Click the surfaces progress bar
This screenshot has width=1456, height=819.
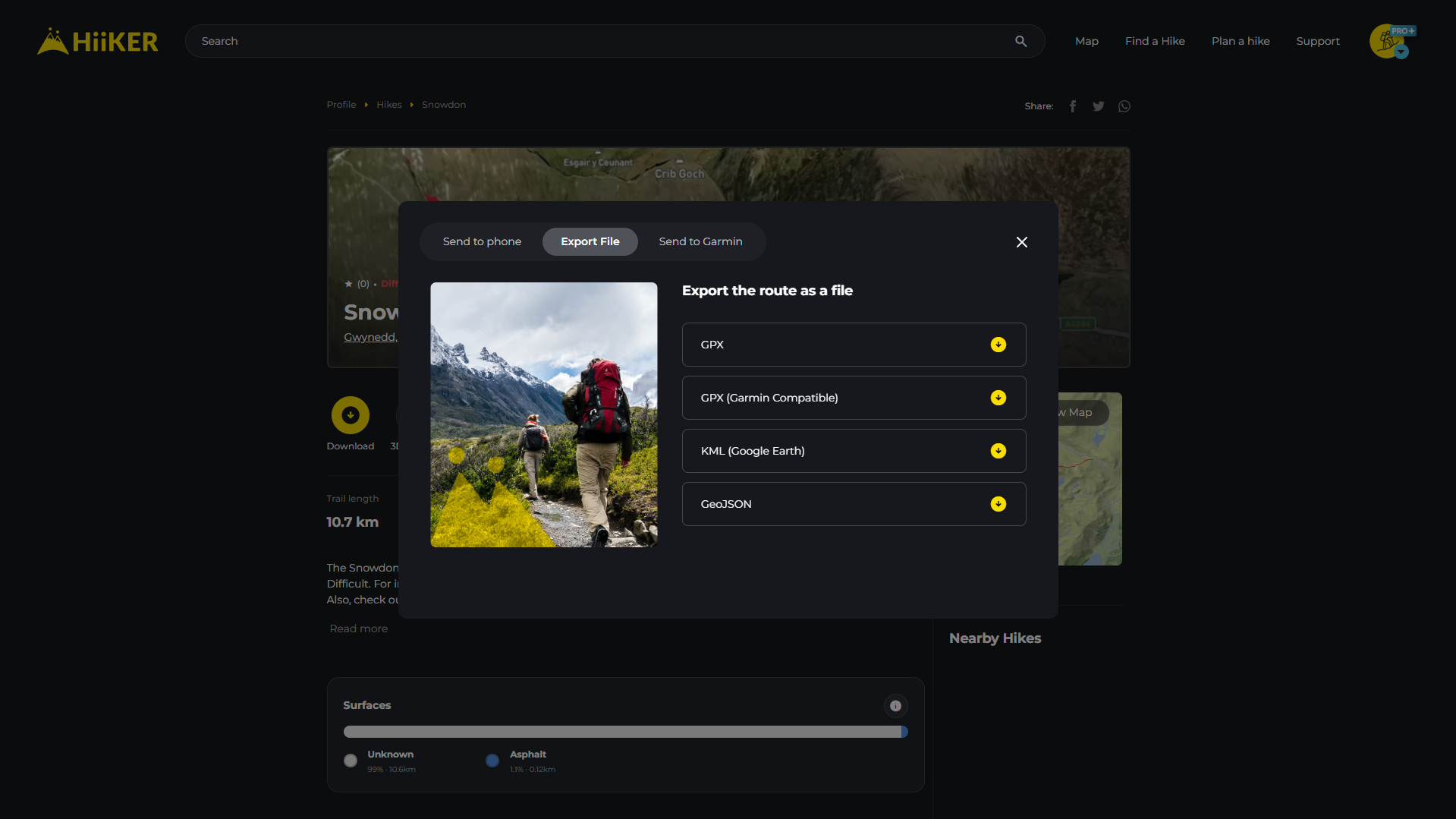pos(625,732)
